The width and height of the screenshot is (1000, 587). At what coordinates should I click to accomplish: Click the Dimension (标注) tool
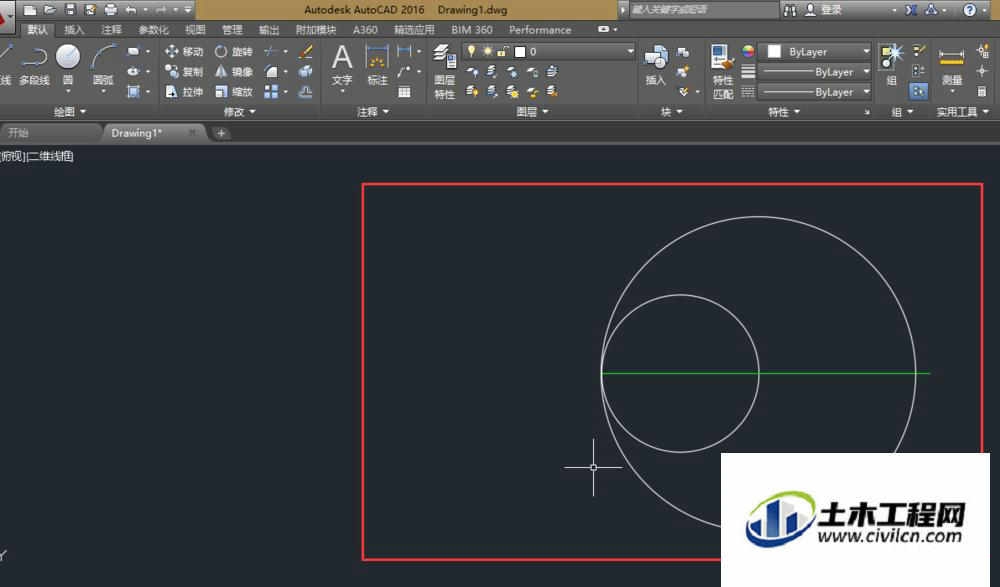pos(377,66)
